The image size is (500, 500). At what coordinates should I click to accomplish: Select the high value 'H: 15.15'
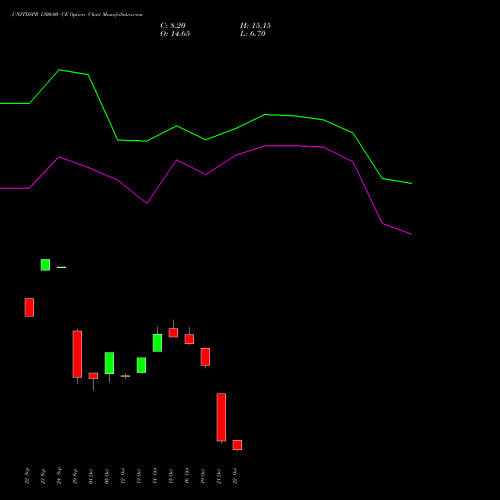(255, 26)
